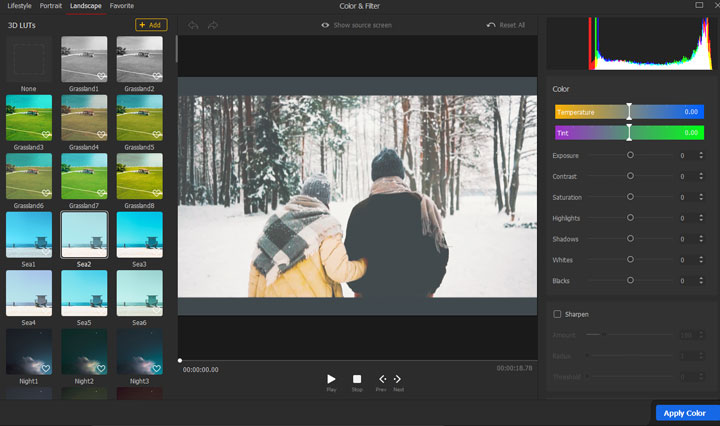
Task: Add a new 3D LUT
Action: click(x=151, y=24)
